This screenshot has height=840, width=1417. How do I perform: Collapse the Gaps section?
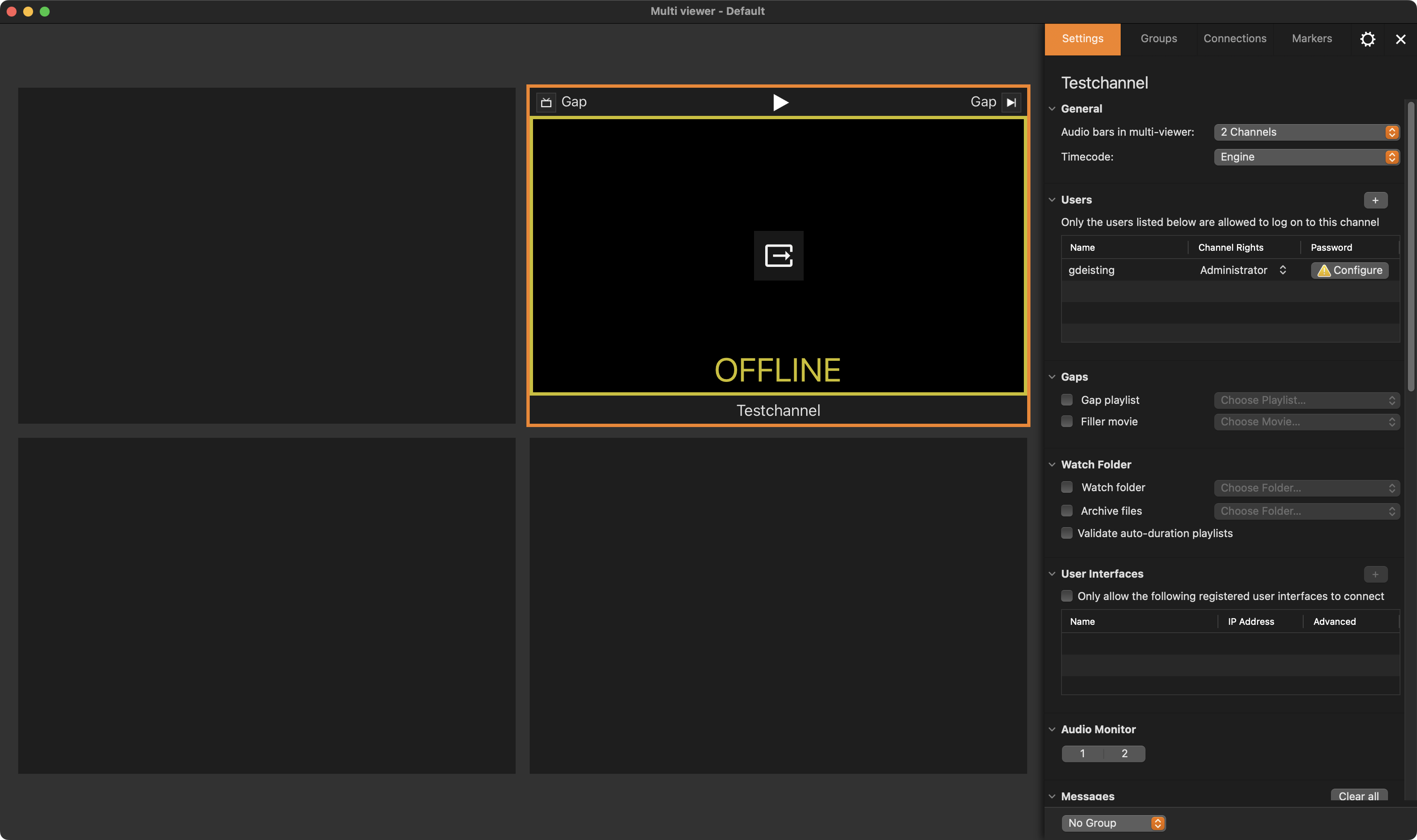point(1052,377)
